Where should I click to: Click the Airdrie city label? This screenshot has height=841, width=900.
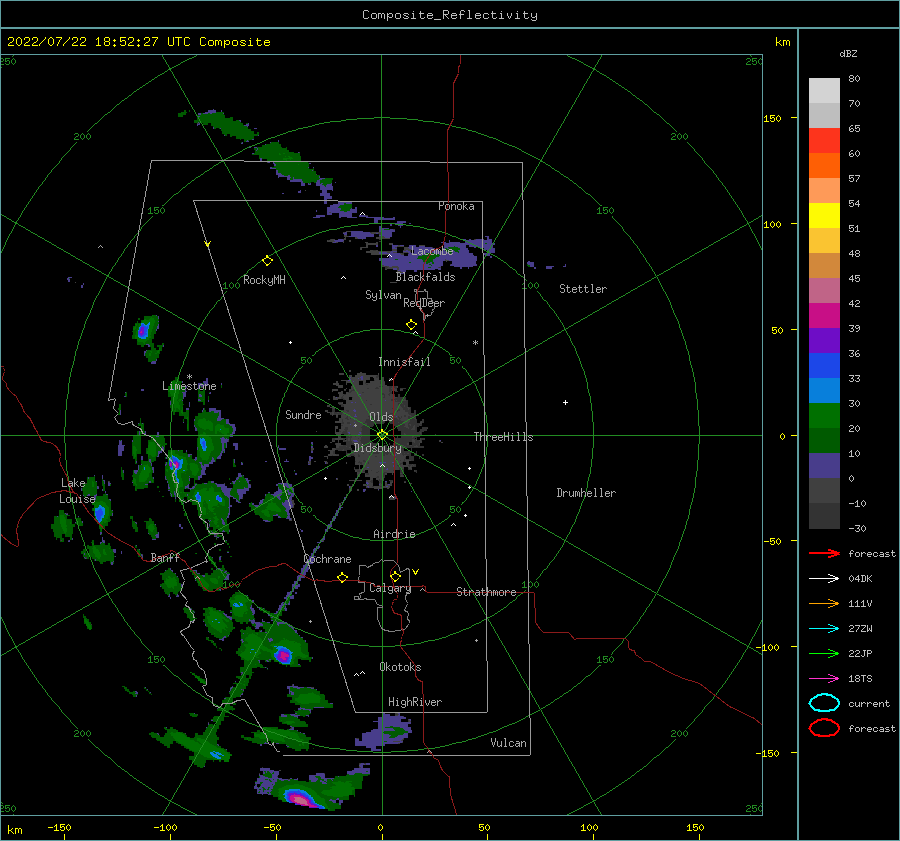pyautogui.click(x=394, y=534)
